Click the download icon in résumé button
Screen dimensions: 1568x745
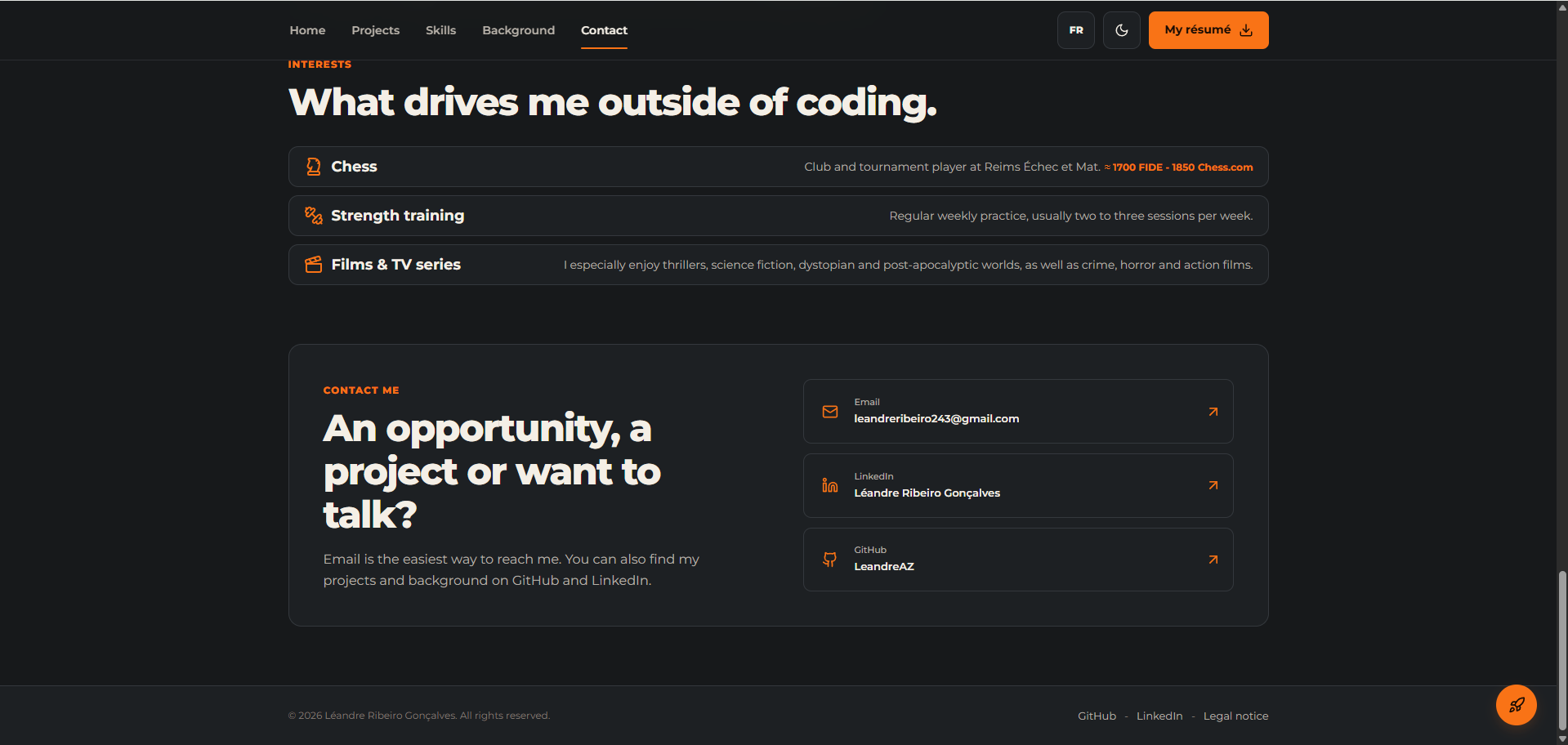point(1246,30)
